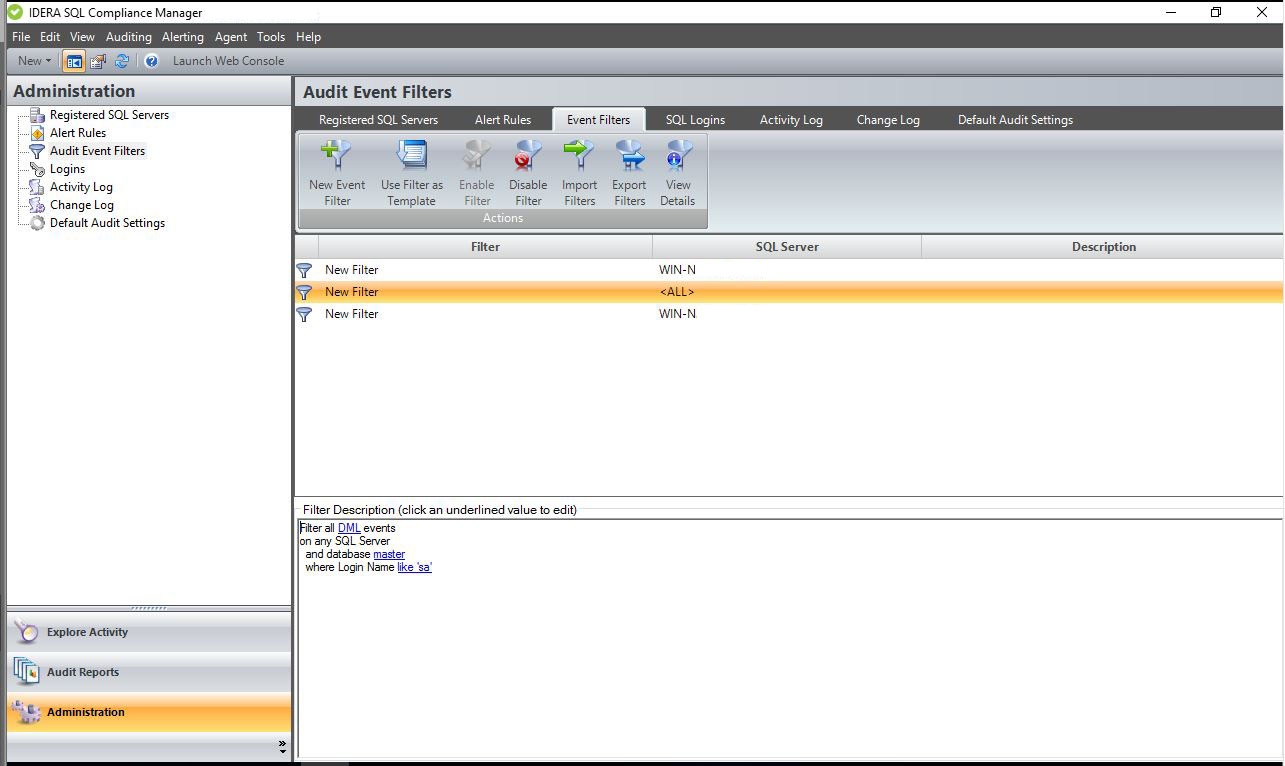Click Launch Web Console button
1285x766 pixels.
coord(228,61)
